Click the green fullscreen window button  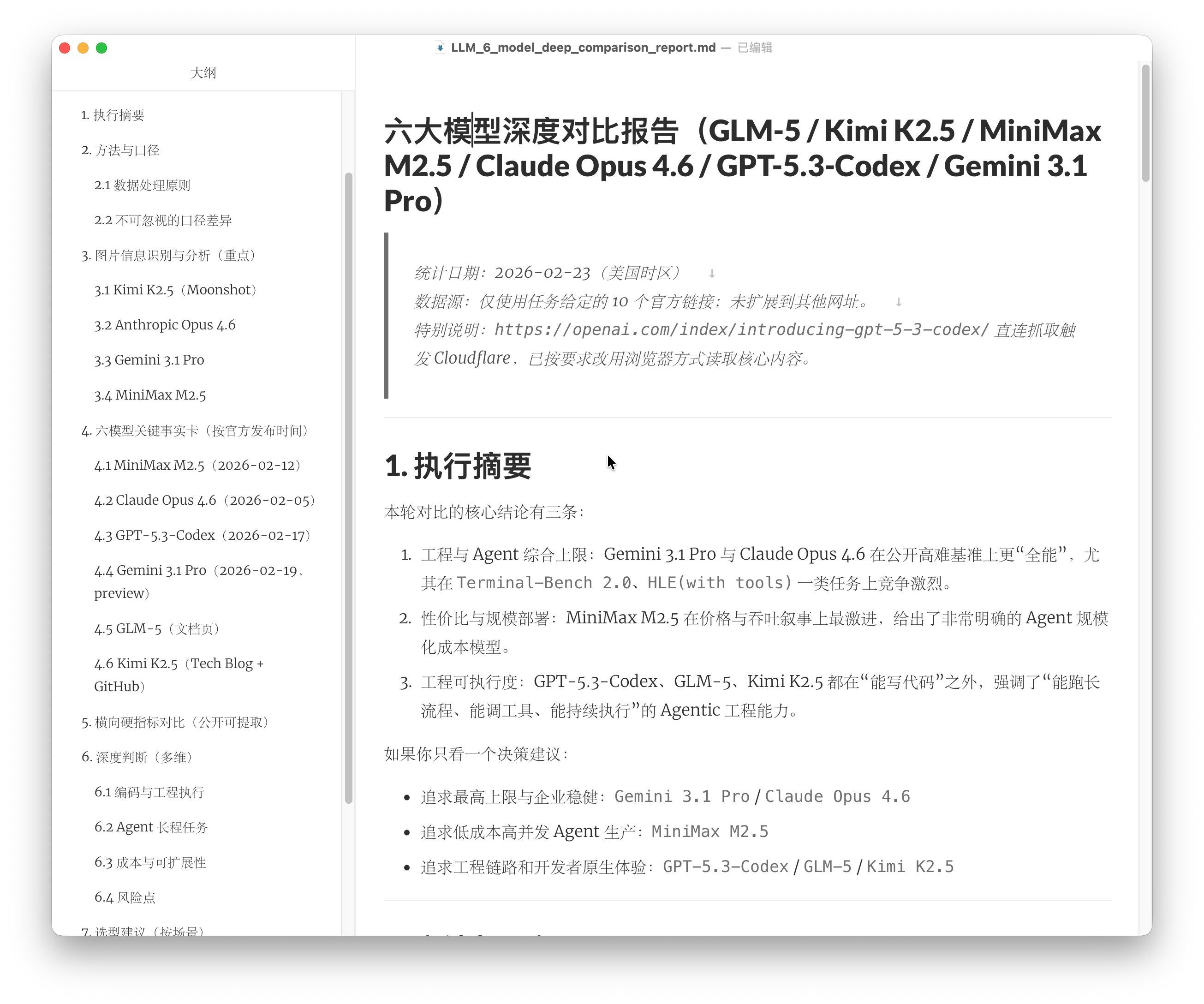coord(101,48)
